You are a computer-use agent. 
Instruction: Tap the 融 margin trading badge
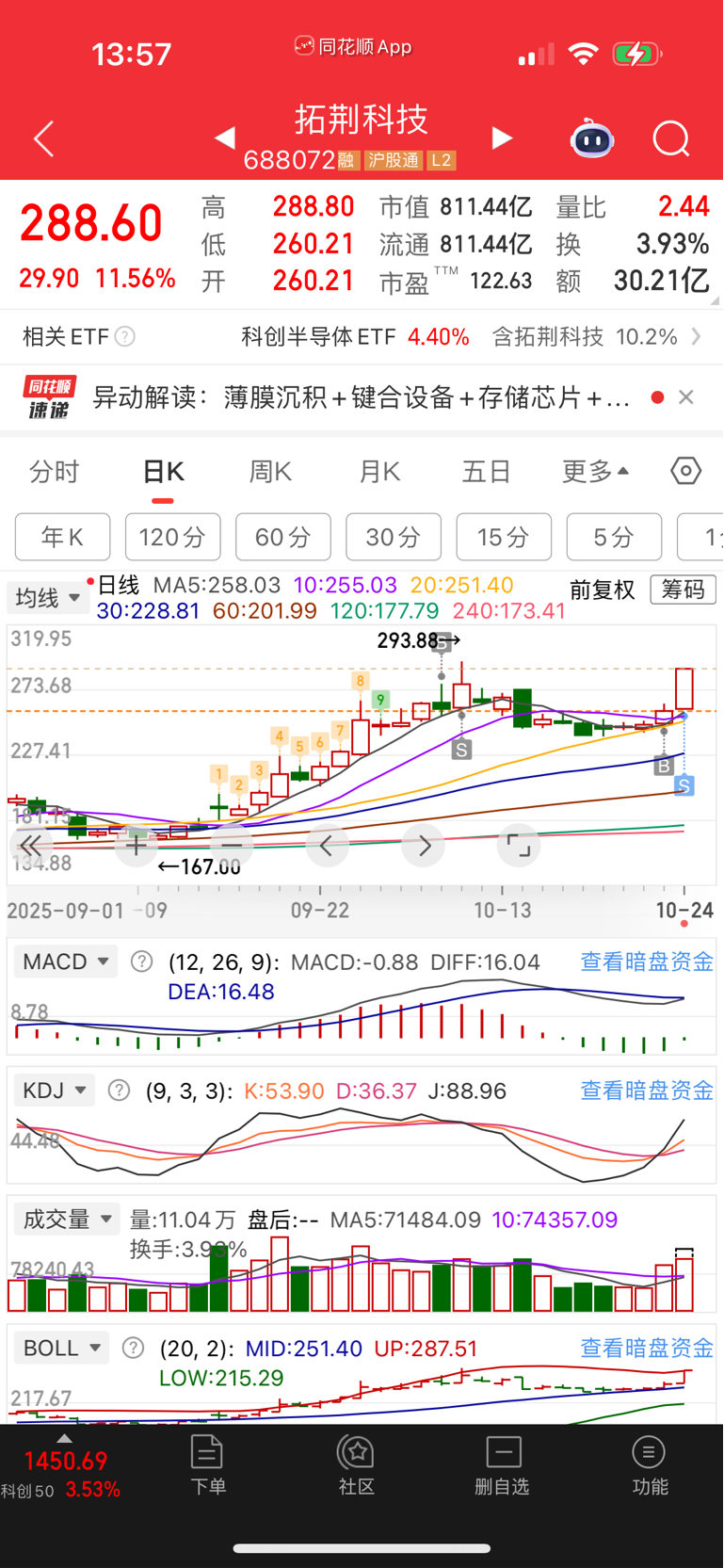click(x=346, y=161)
